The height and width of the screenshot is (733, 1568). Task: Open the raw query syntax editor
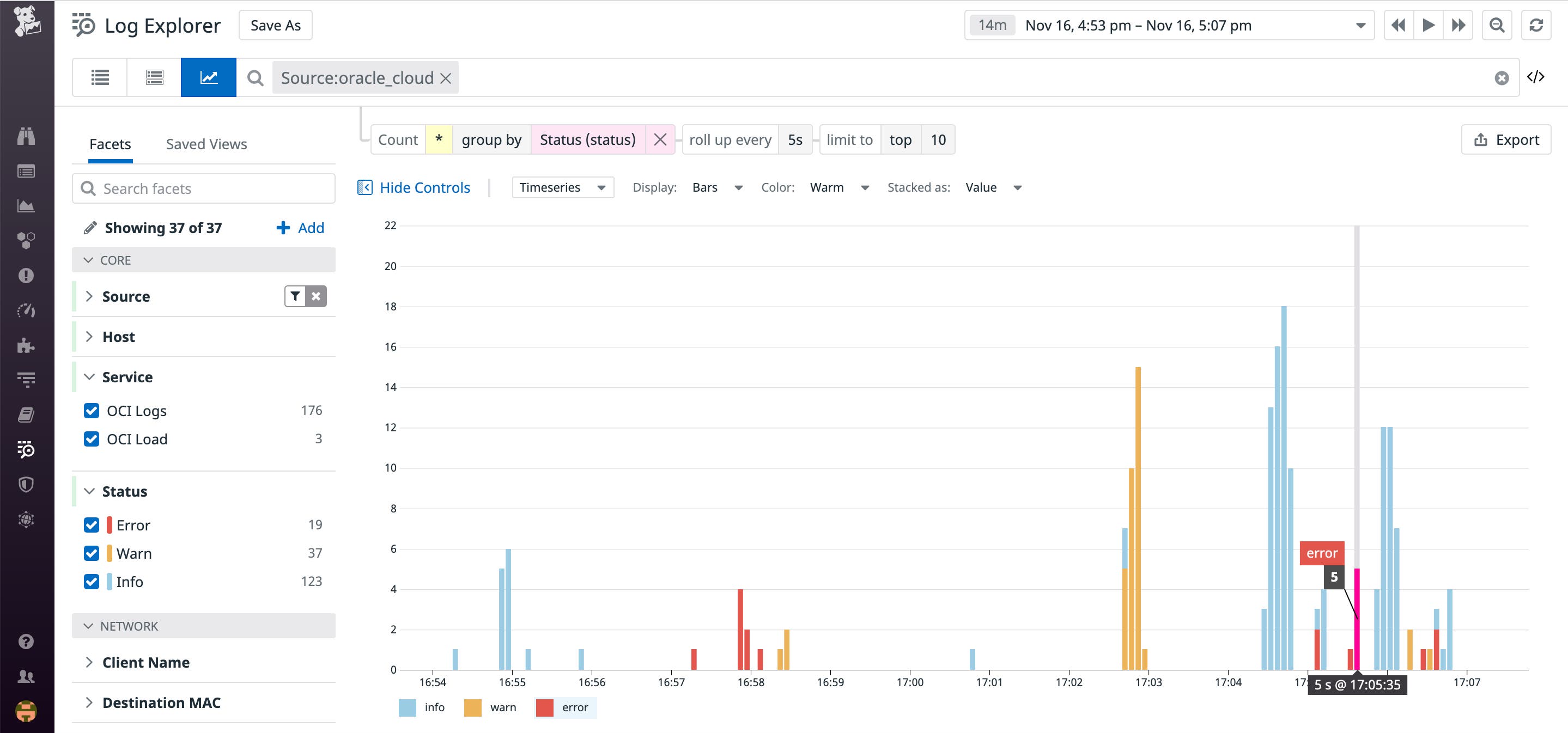[x=1537, y=77]
